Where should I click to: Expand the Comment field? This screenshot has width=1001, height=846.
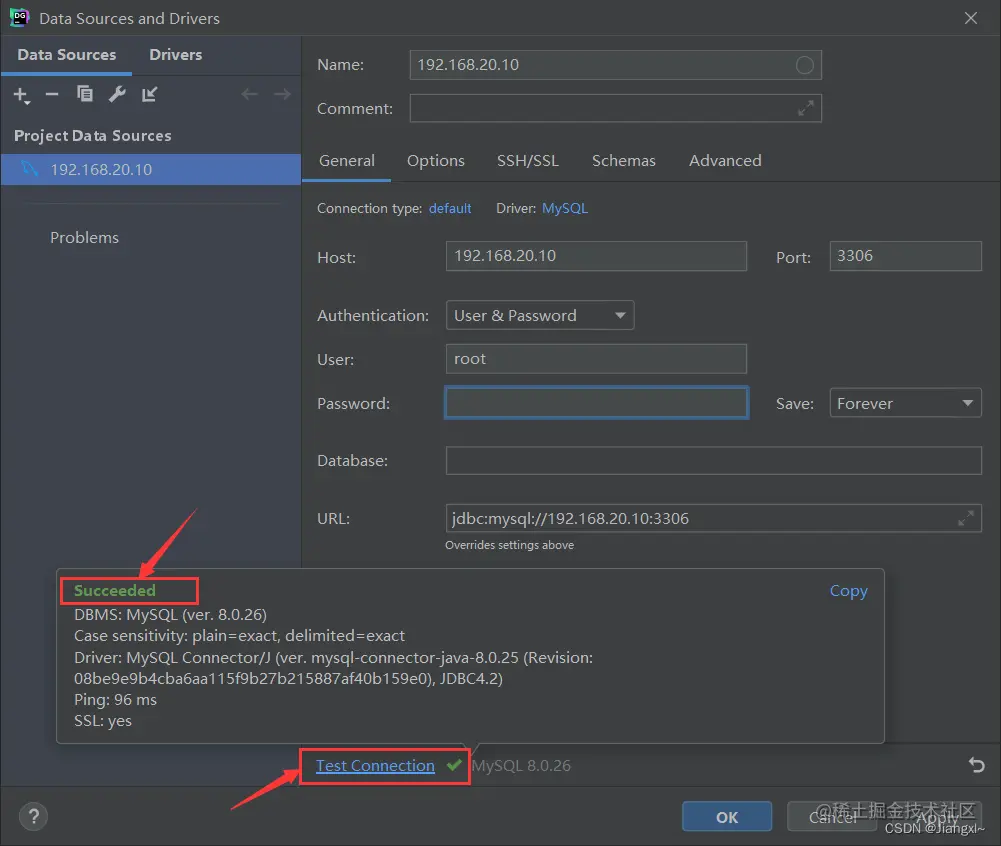[806, 109]
